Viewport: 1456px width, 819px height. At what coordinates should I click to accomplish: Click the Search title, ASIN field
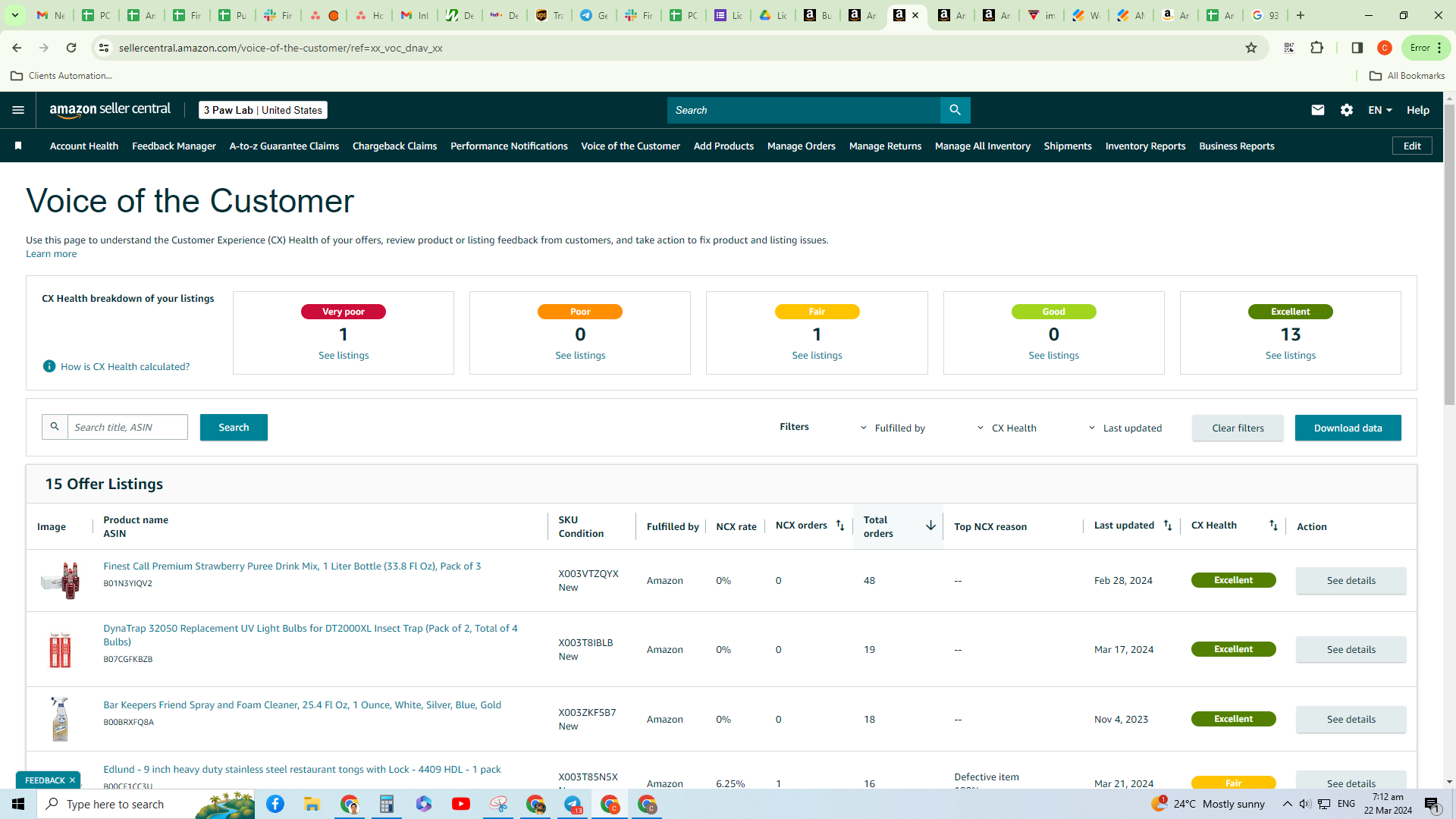click(127, 427)
